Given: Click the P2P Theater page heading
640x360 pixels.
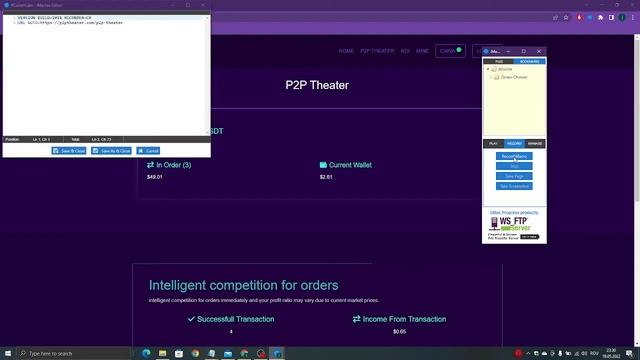Looking at the screenshot, I should [317, 85].
